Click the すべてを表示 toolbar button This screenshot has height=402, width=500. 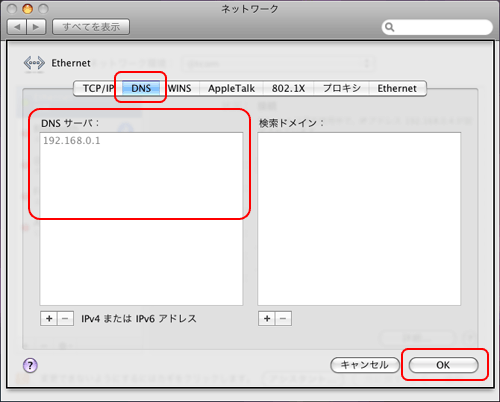pyautogui.click(x=91, y=27)
